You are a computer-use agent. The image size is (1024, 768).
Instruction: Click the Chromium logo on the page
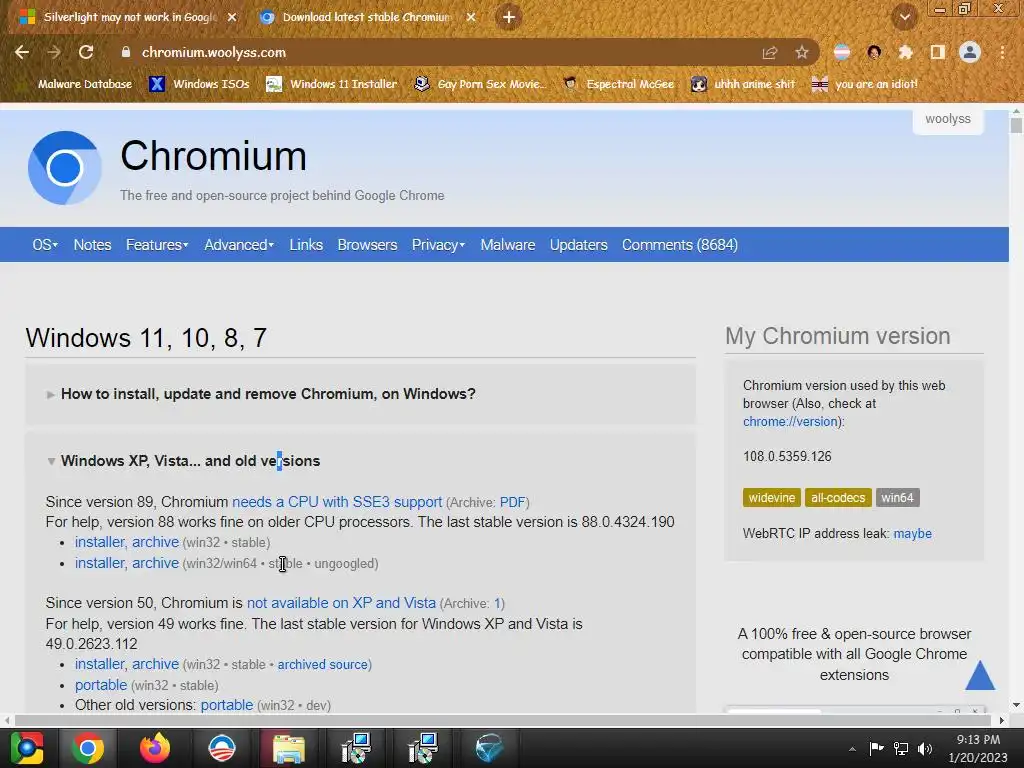tap(64, 168)
